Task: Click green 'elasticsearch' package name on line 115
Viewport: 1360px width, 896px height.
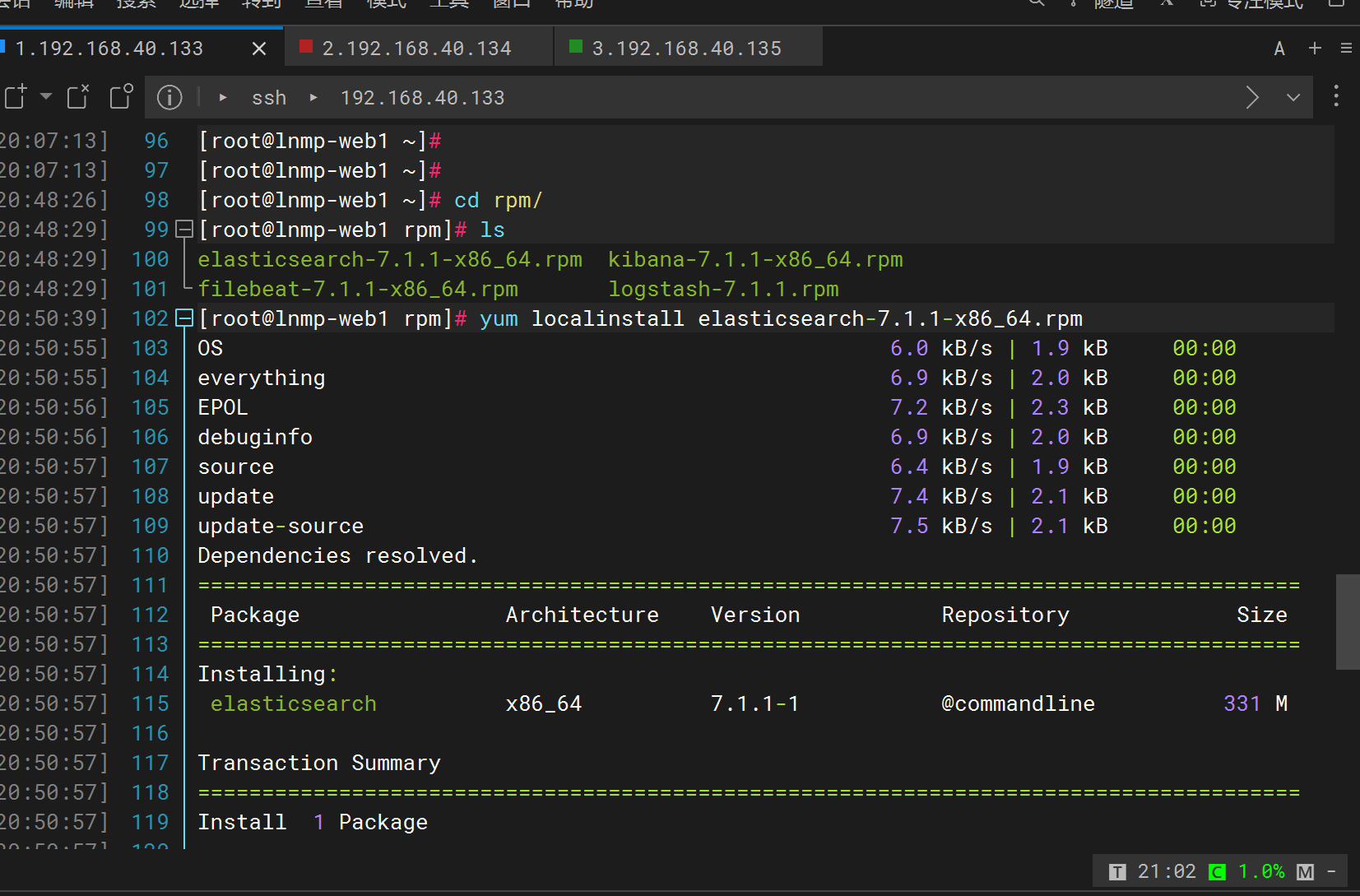Action: 294,703
